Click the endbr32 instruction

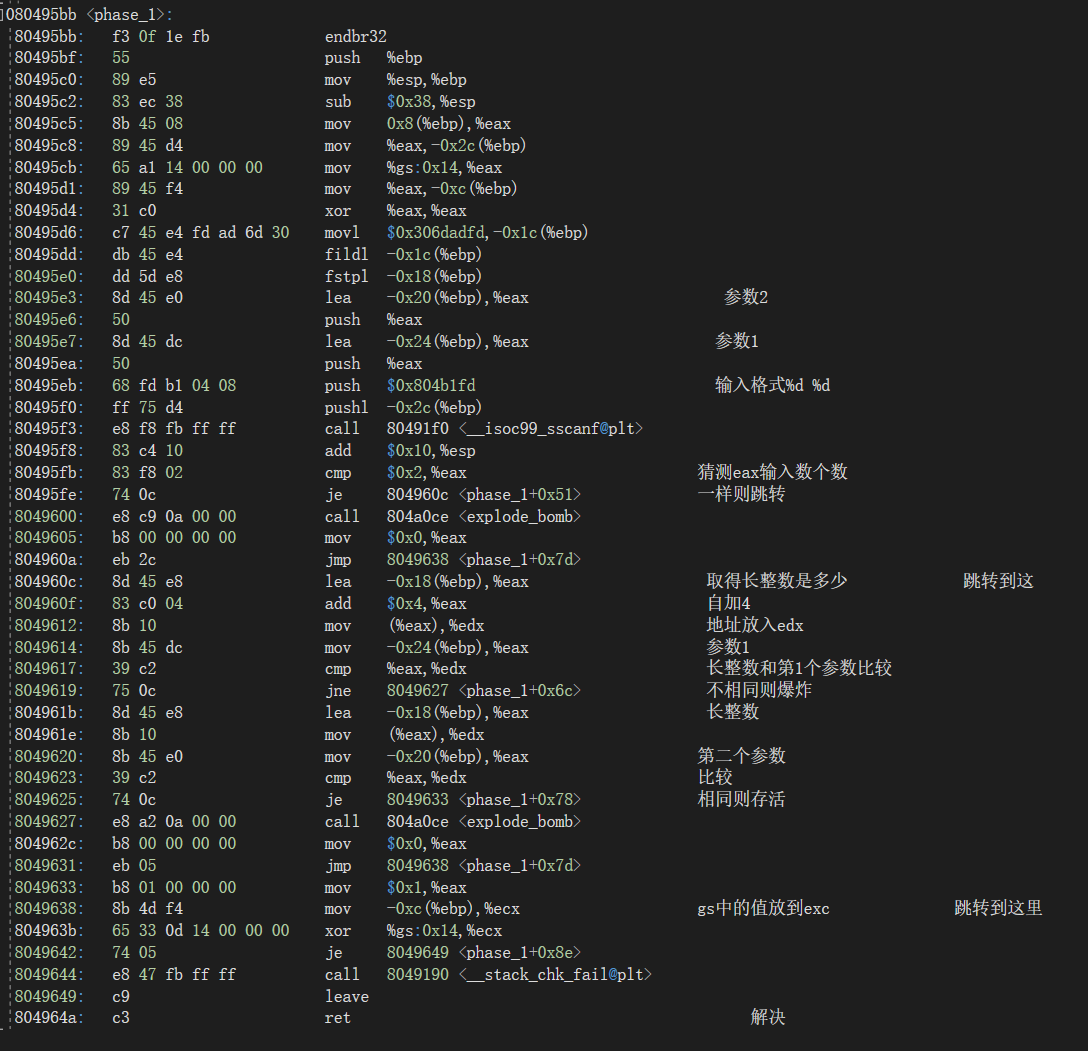click(x=355, y=37)
